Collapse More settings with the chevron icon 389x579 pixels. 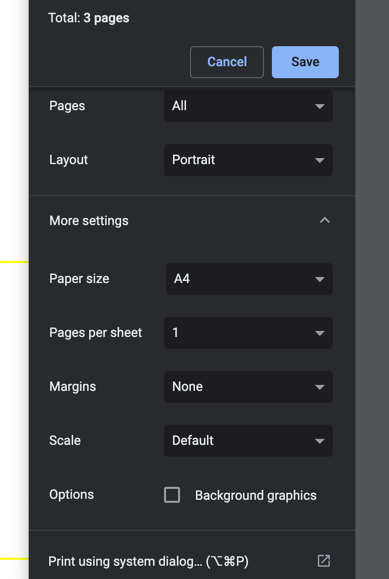point(324,220)
